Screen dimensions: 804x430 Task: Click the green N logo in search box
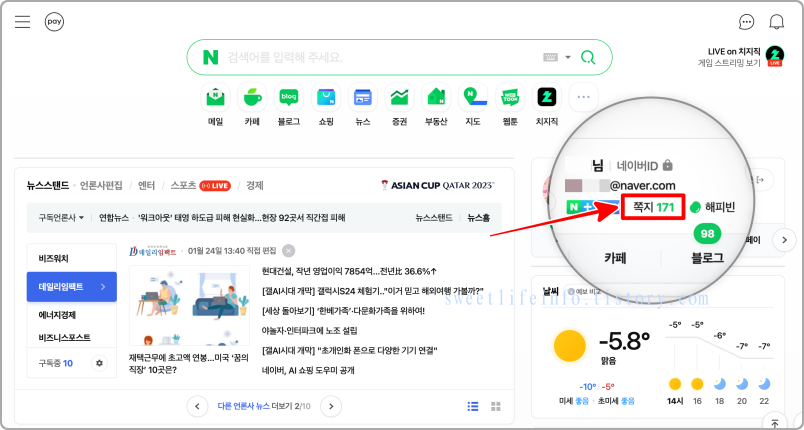210,57
